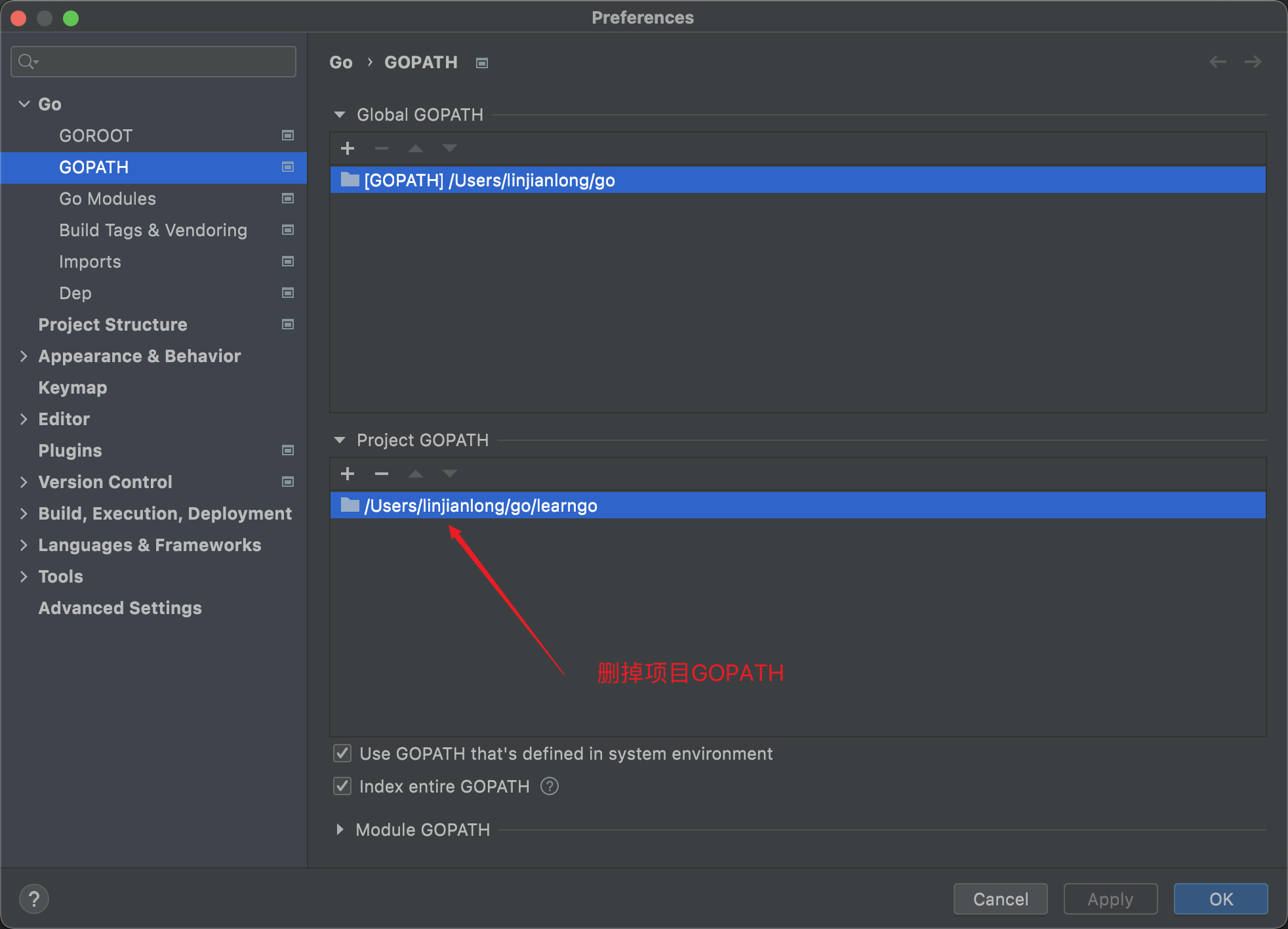Click the settings icon next to GOPATH breadcrumb
The width and height of the screenshot is (1288, 929).
tap(481, 62)
